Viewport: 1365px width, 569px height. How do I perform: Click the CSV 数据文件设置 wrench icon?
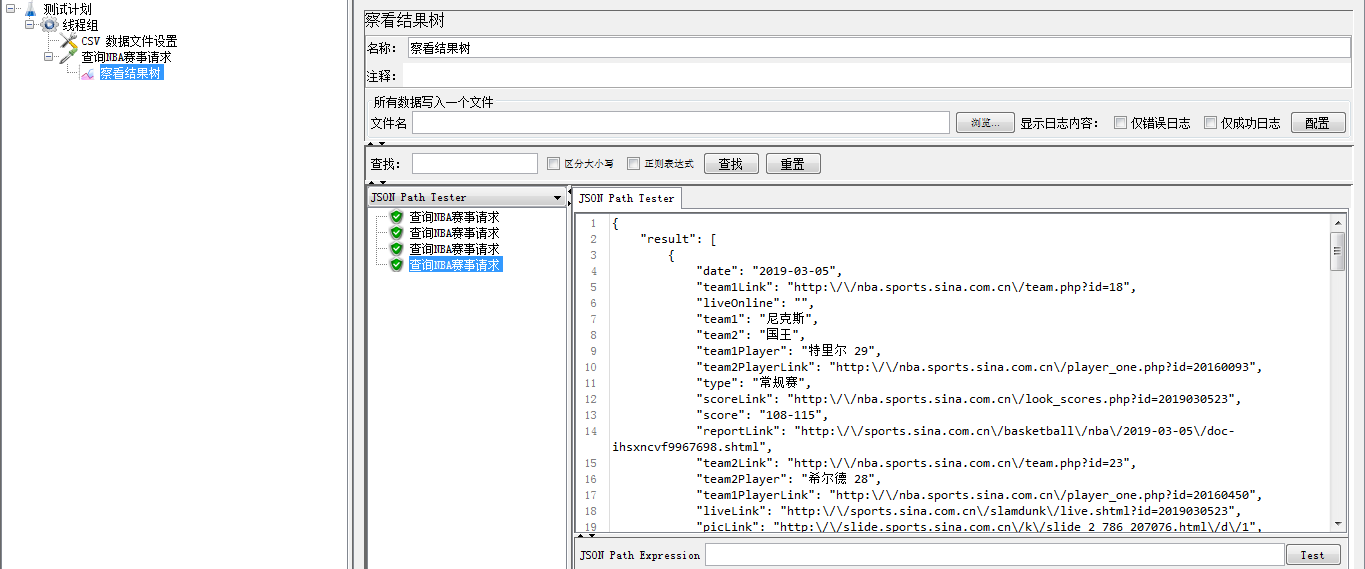point(68,41)
